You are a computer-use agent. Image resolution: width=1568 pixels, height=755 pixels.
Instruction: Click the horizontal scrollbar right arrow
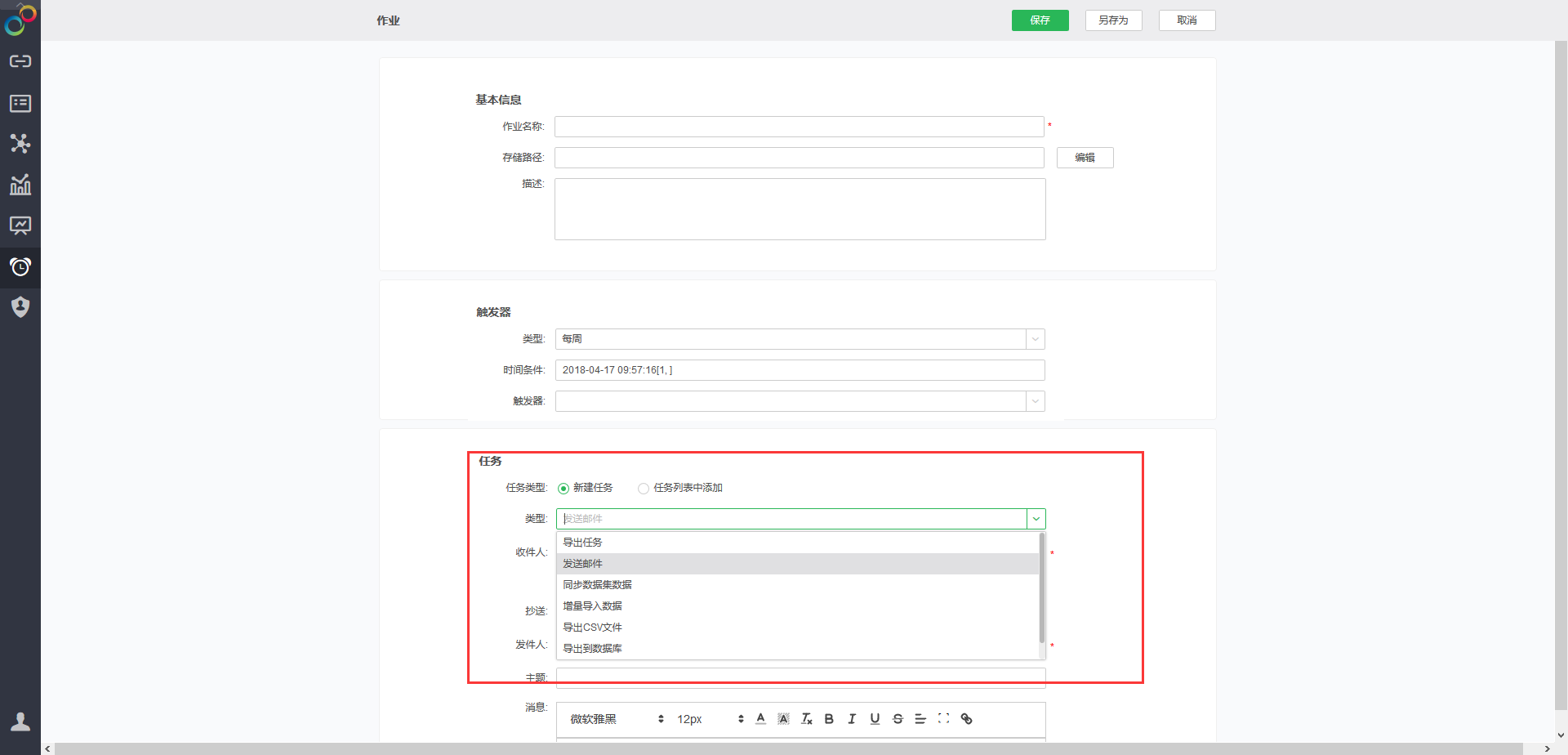[1547, 748]
